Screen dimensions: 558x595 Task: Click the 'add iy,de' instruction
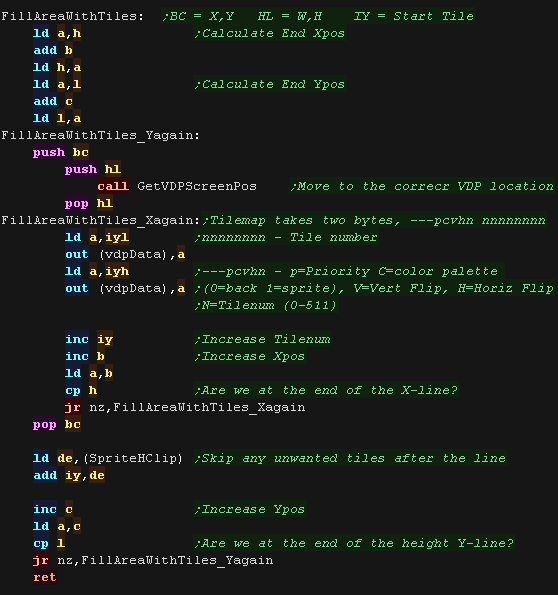pos(69,475)
